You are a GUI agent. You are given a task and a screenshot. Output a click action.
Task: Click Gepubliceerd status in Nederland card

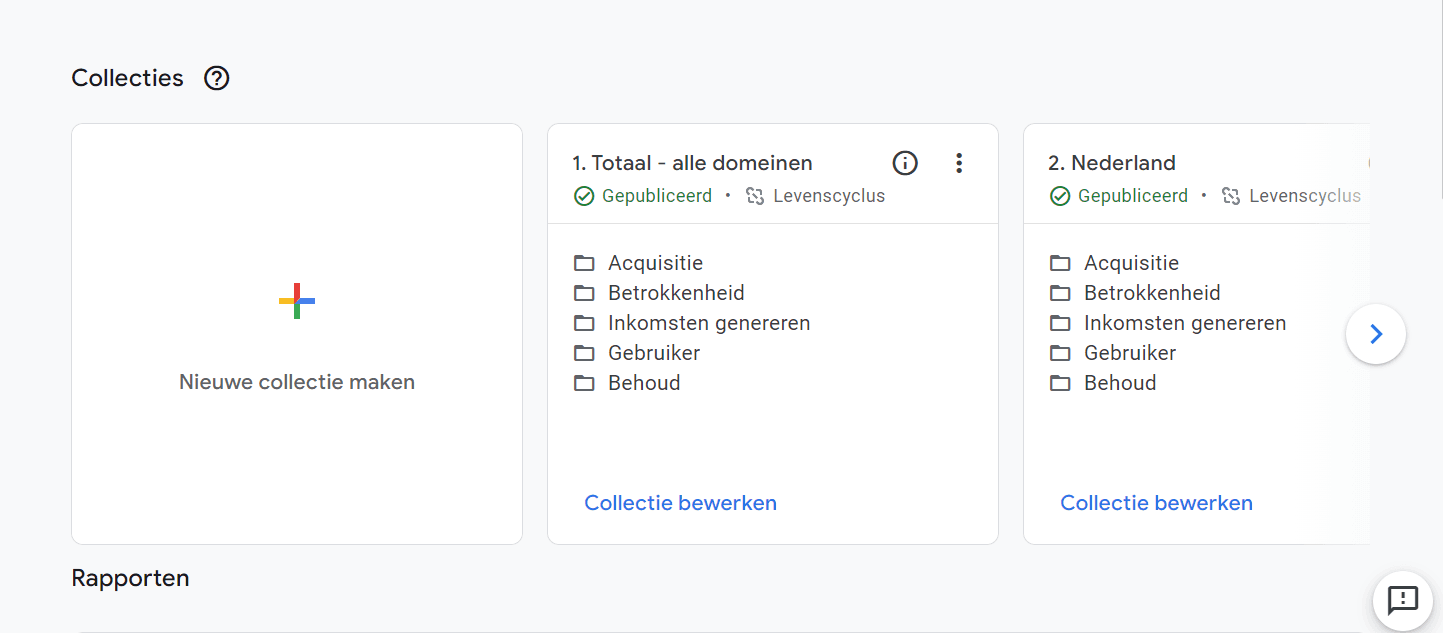pyautogui.click(x=1133, y=196)
